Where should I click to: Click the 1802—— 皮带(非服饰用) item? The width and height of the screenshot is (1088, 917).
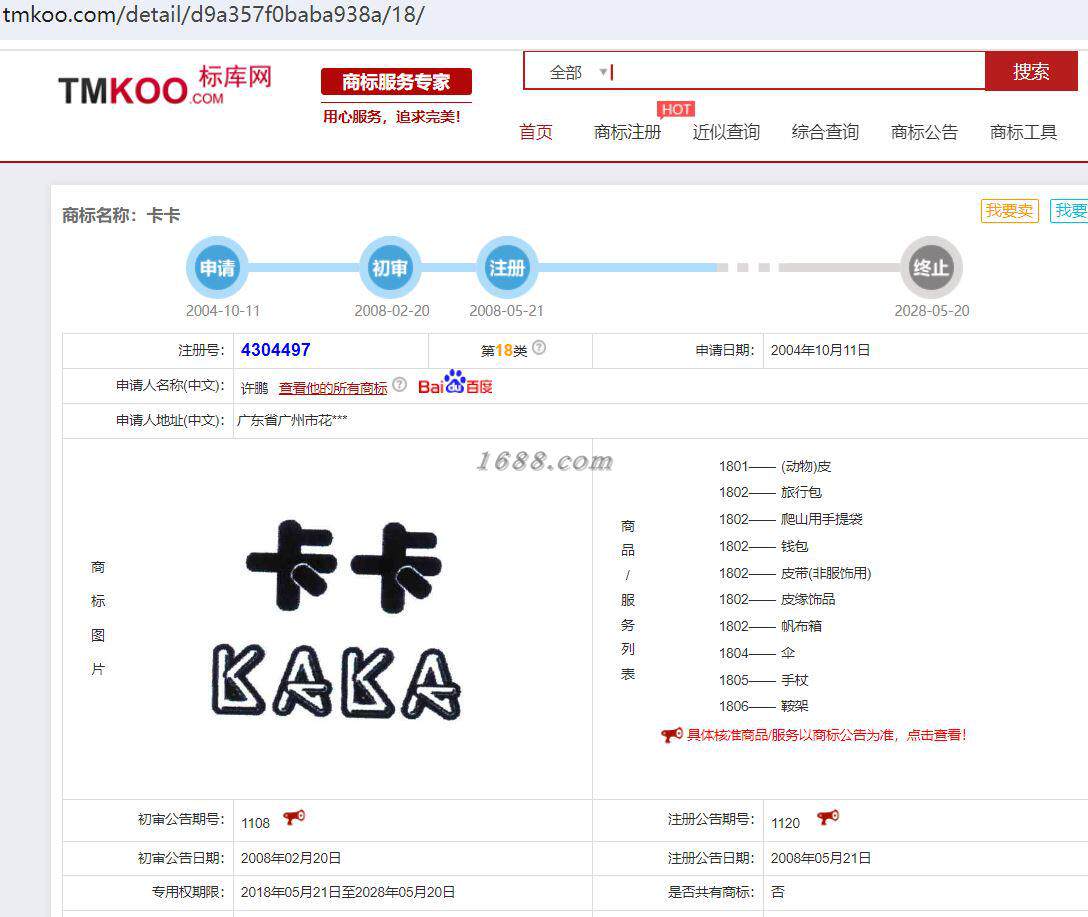[x=795, y=573]
